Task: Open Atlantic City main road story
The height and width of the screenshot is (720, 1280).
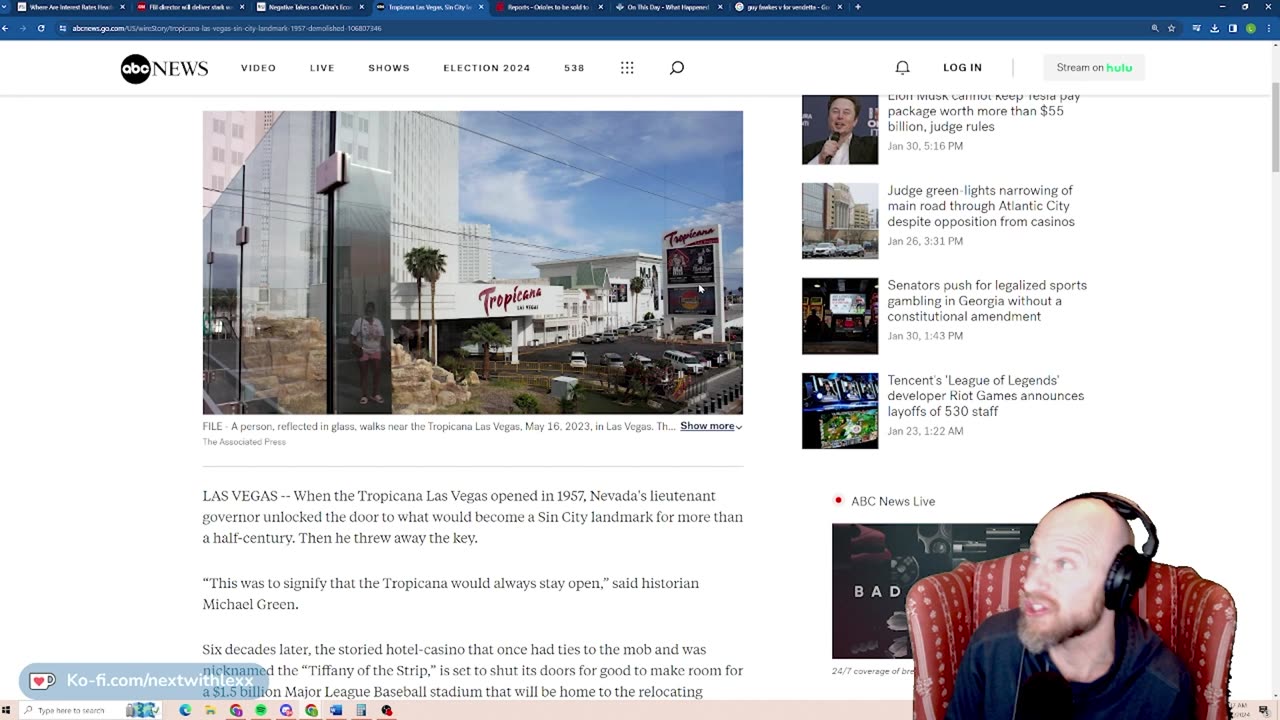Action: click(x=981, y=206)
